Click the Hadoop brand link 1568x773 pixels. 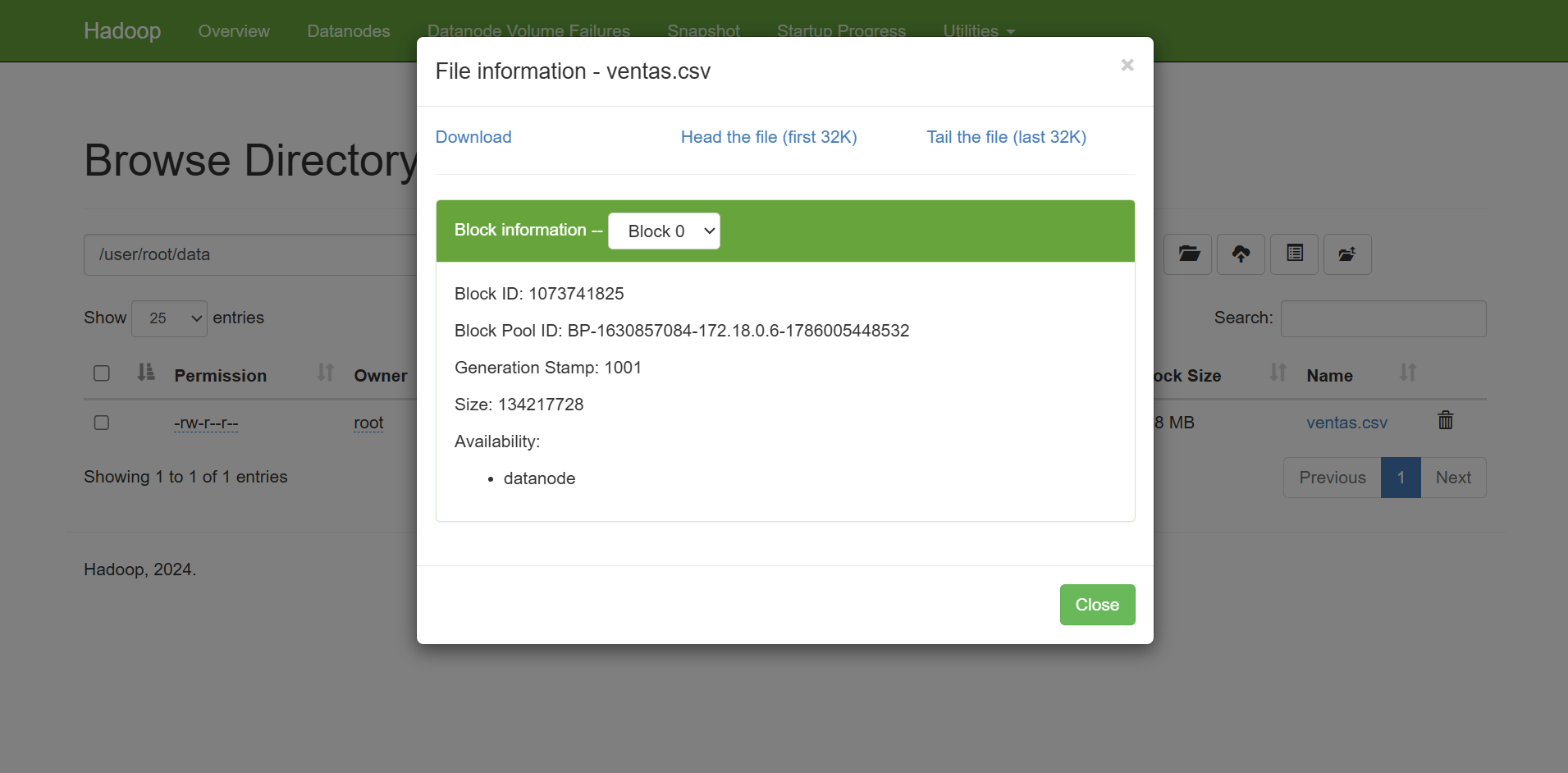coord(122,31)
